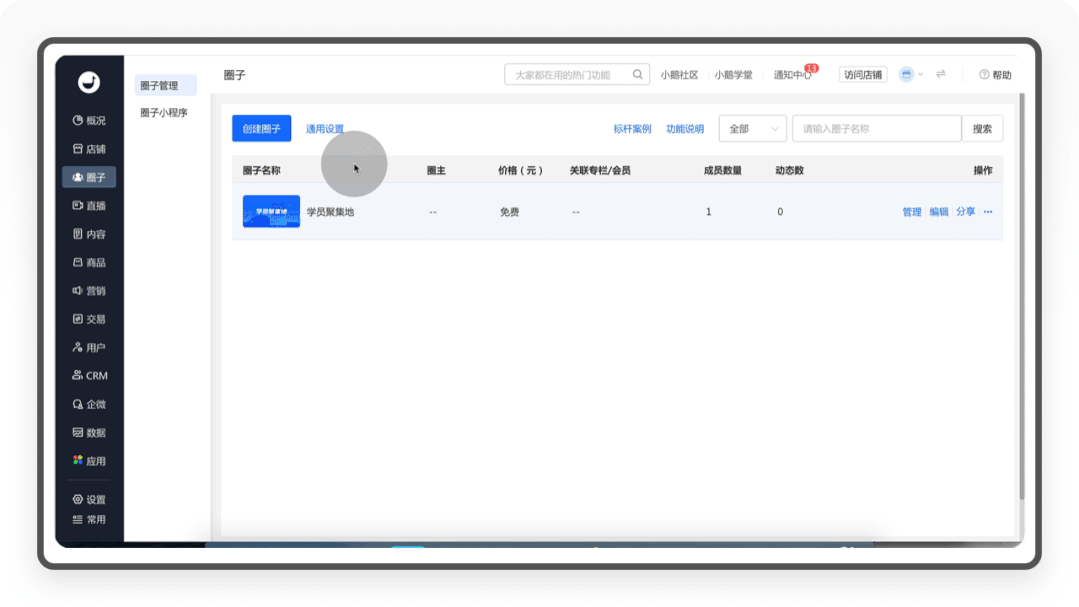Open the 店铺 shop section
Image resolution: width=1079 pixels, height=607 pixels.
pyautogui.click(x=89, y=149)
